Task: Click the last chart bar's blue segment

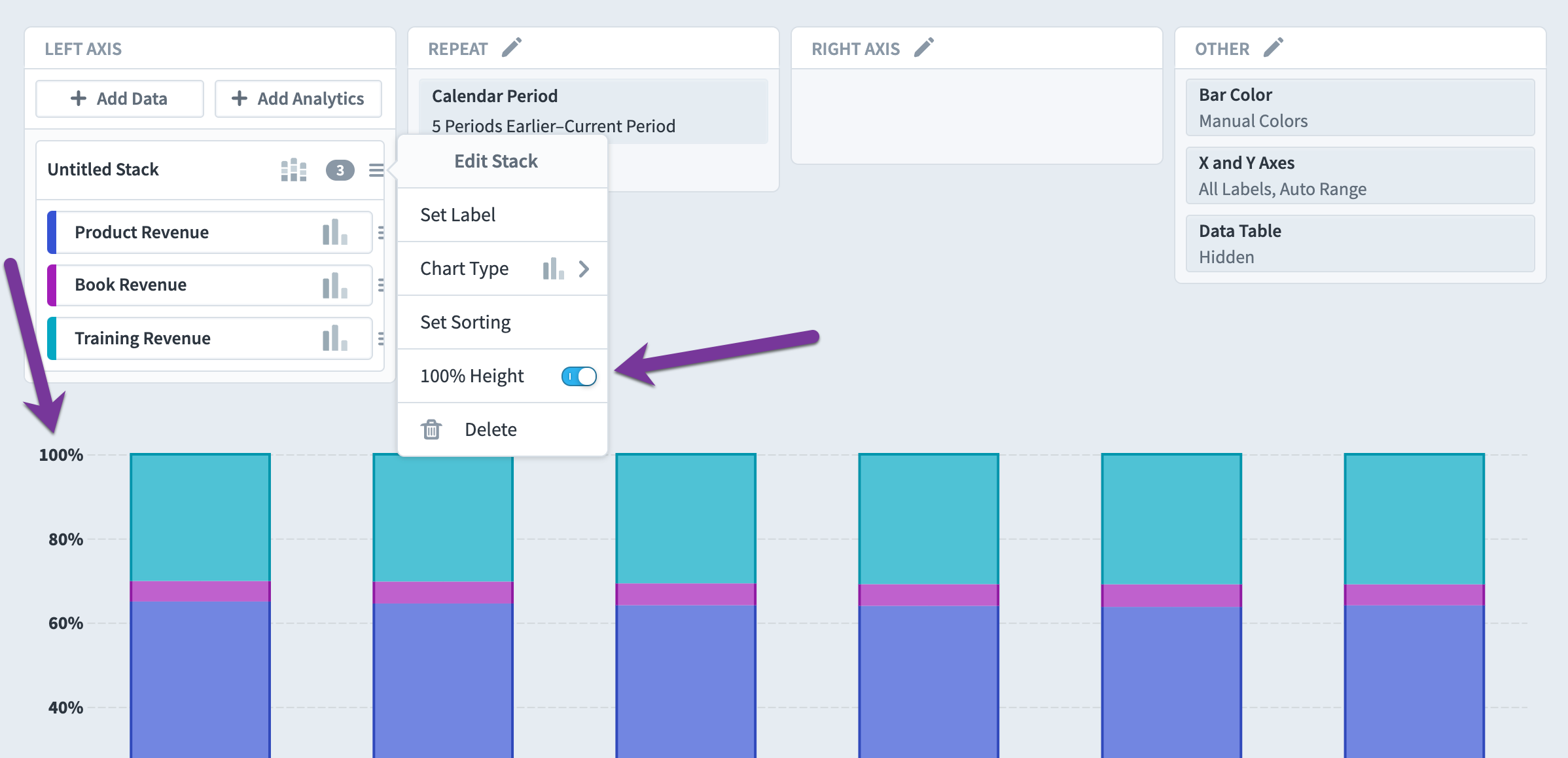Action: tap(1414, 681)
